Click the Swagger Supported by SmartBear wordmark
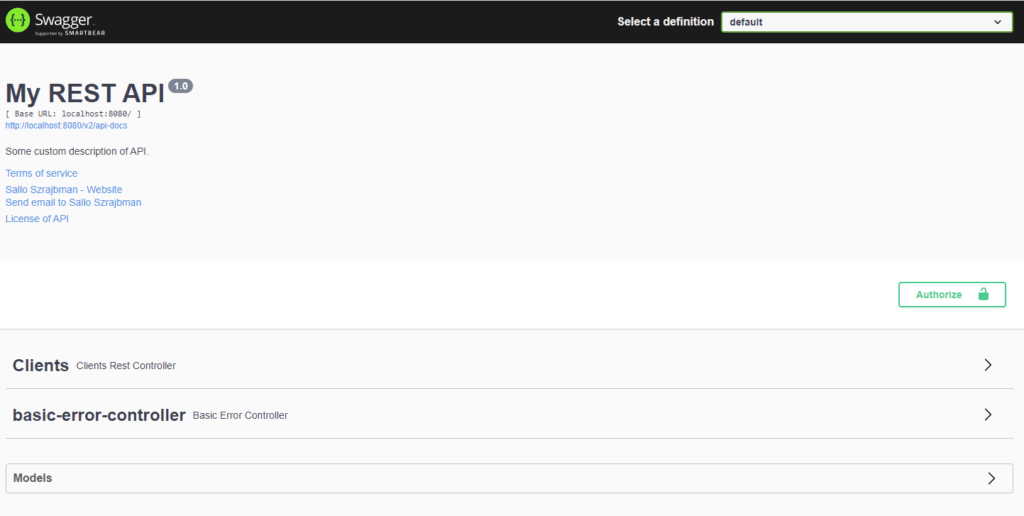 (x=70, y=23)
